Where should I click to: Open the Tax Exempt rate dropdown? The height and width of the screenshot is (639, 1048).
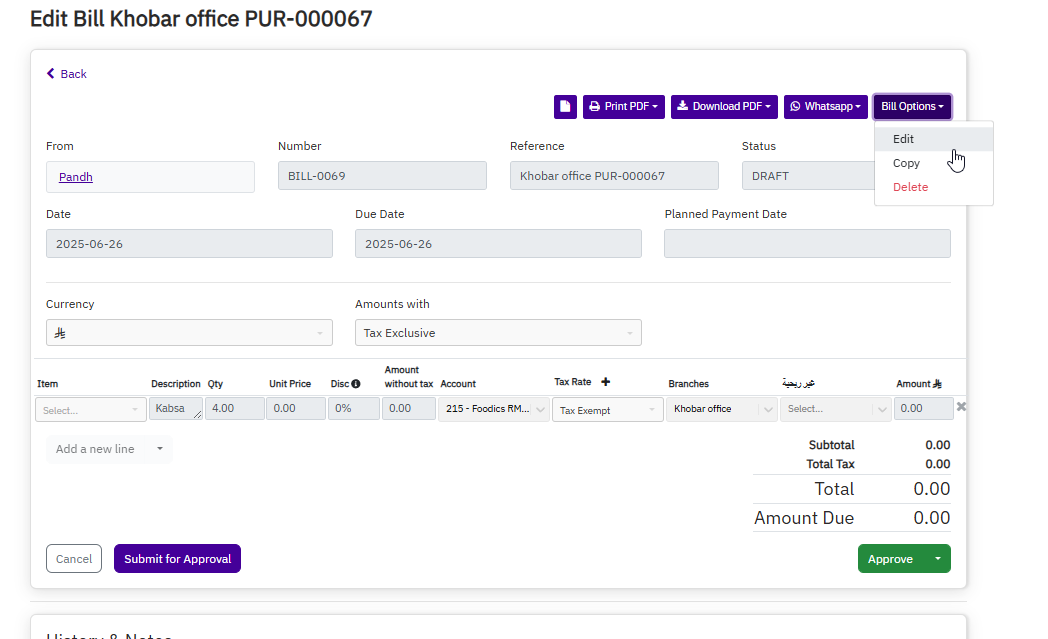(608, 410)
